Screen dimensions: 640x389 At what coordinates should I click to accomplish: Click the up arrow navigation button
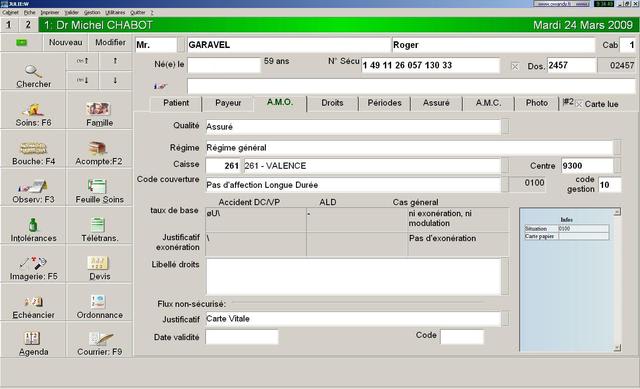tap(115, 61)
